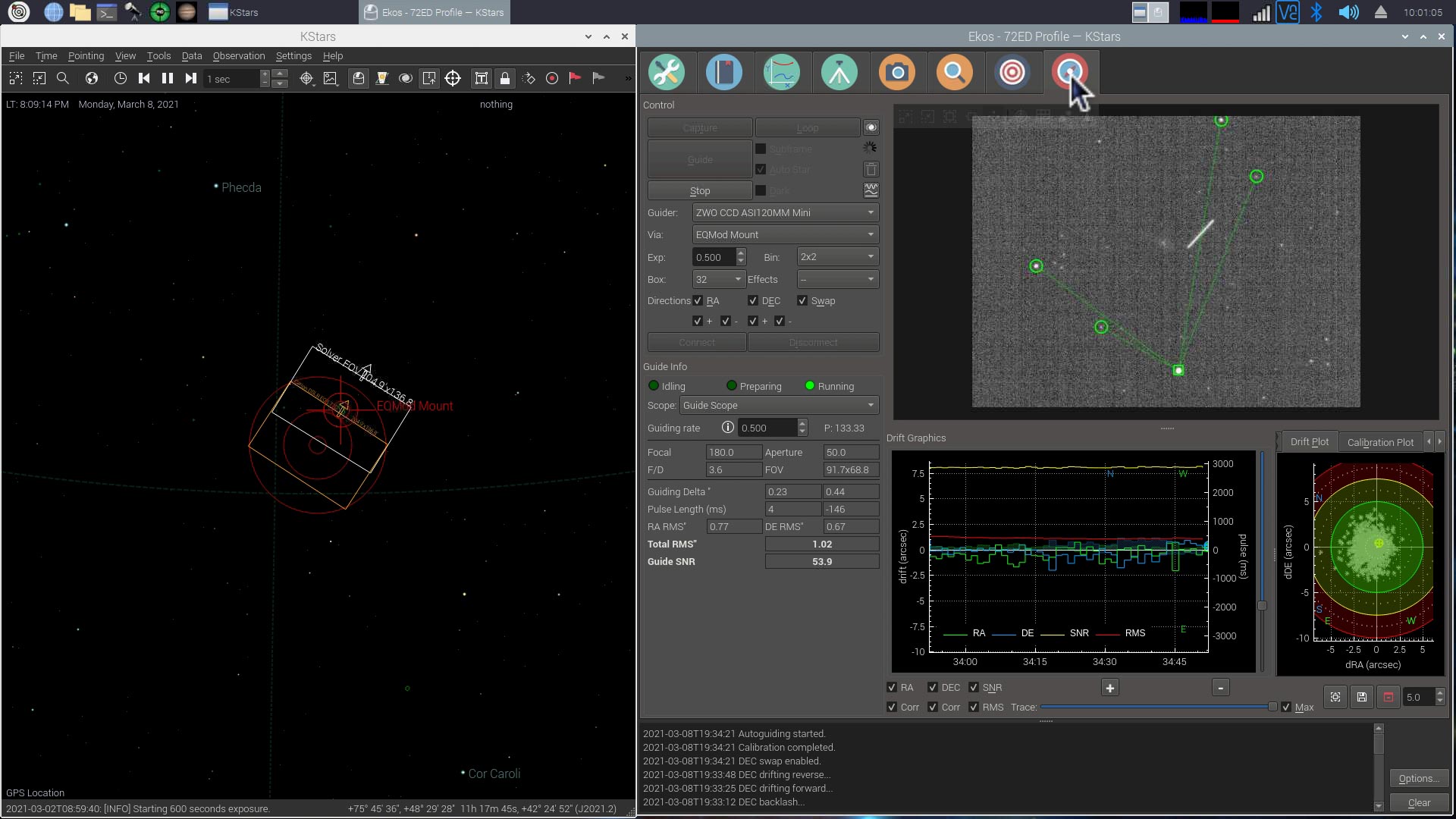Toggle the Swap checkbox
This screenshot has height=819, width=1456.
click(x=802, y=301)
